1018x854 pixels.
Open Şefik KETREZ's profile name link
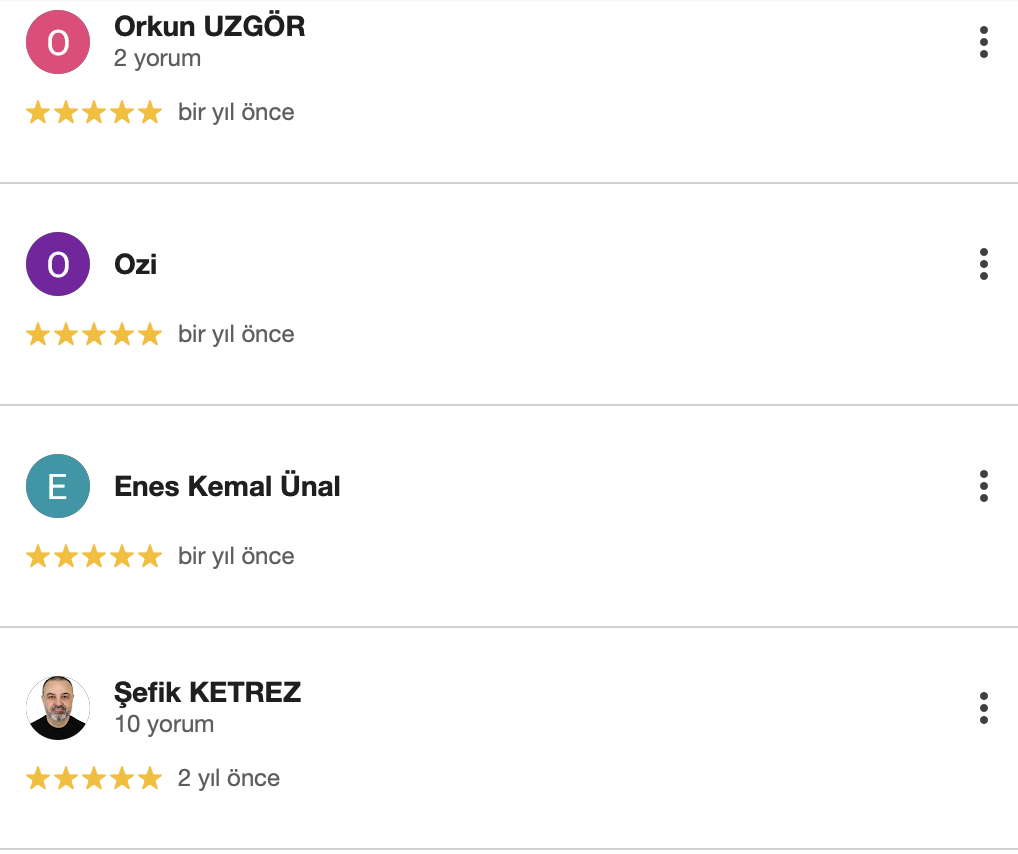click(208, 693)
